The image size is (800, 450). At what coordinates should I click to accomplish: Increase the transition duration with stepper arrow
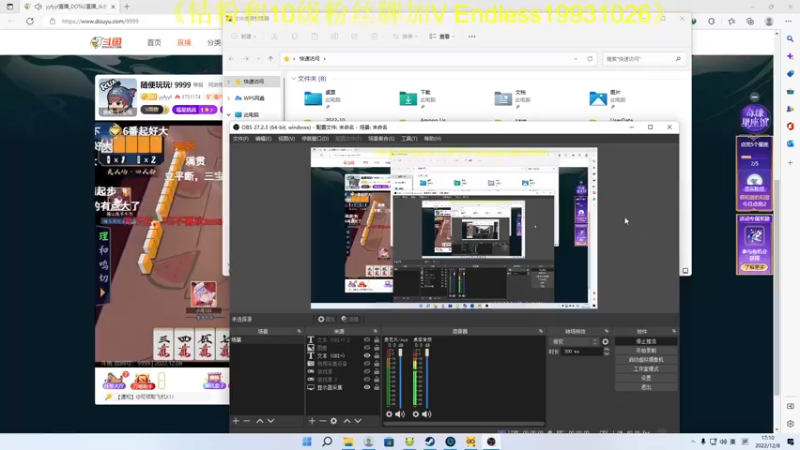(x=606, y=349)
